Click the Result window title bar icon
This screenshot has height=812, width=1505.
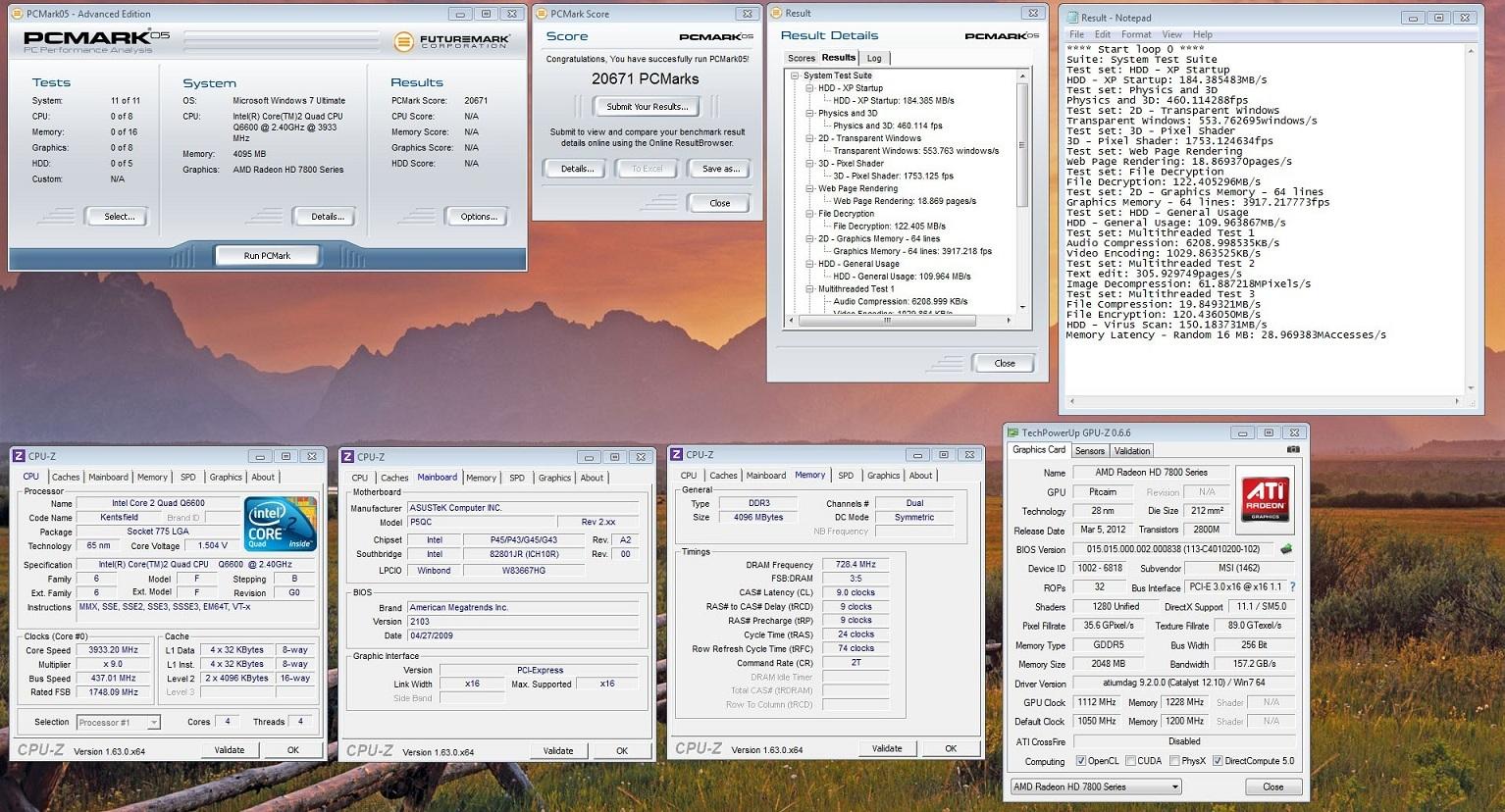[x=777, y=13]
